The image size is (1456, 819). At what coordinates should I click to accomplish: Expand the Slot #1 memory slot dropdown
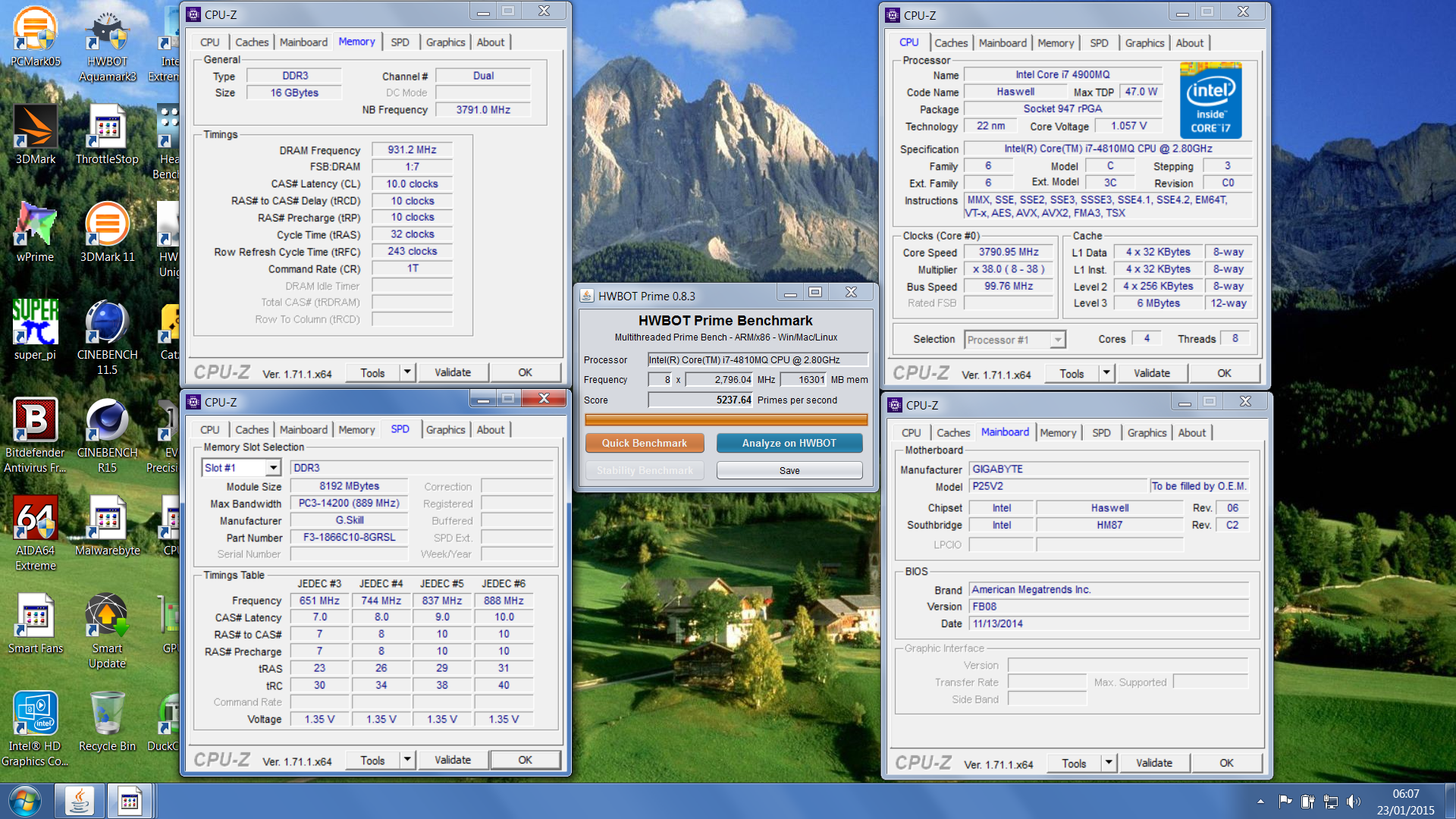(273, 468)
